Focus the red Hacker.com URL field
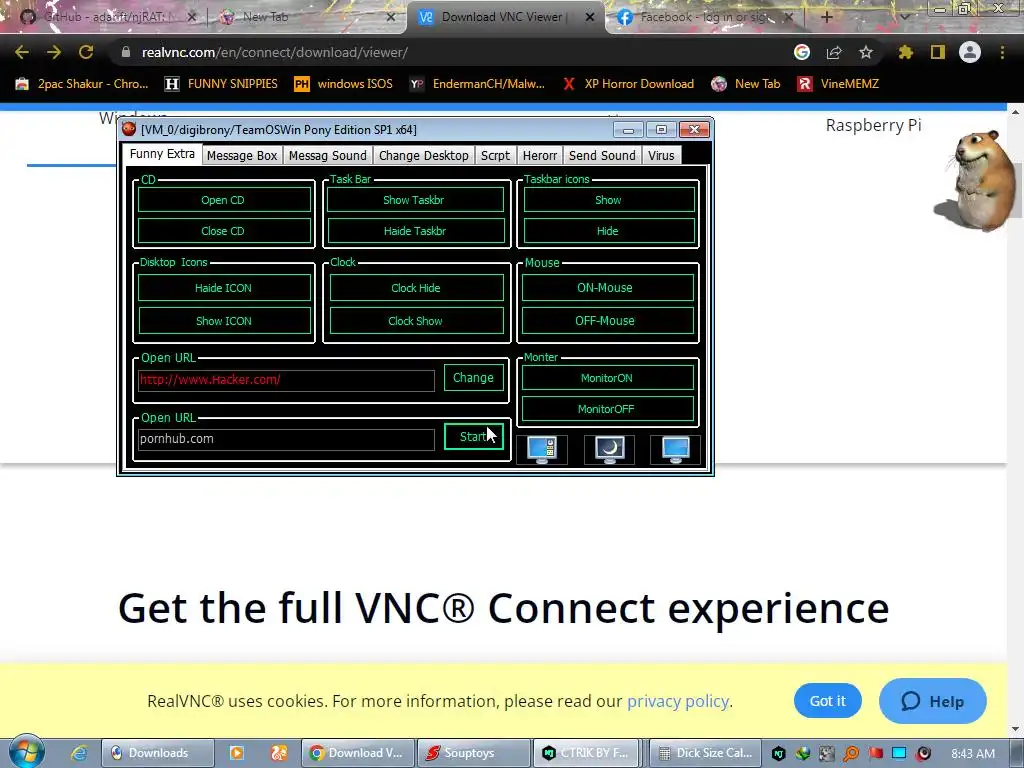The width and height of the screenshot is (1024, 768). [286, 380]
